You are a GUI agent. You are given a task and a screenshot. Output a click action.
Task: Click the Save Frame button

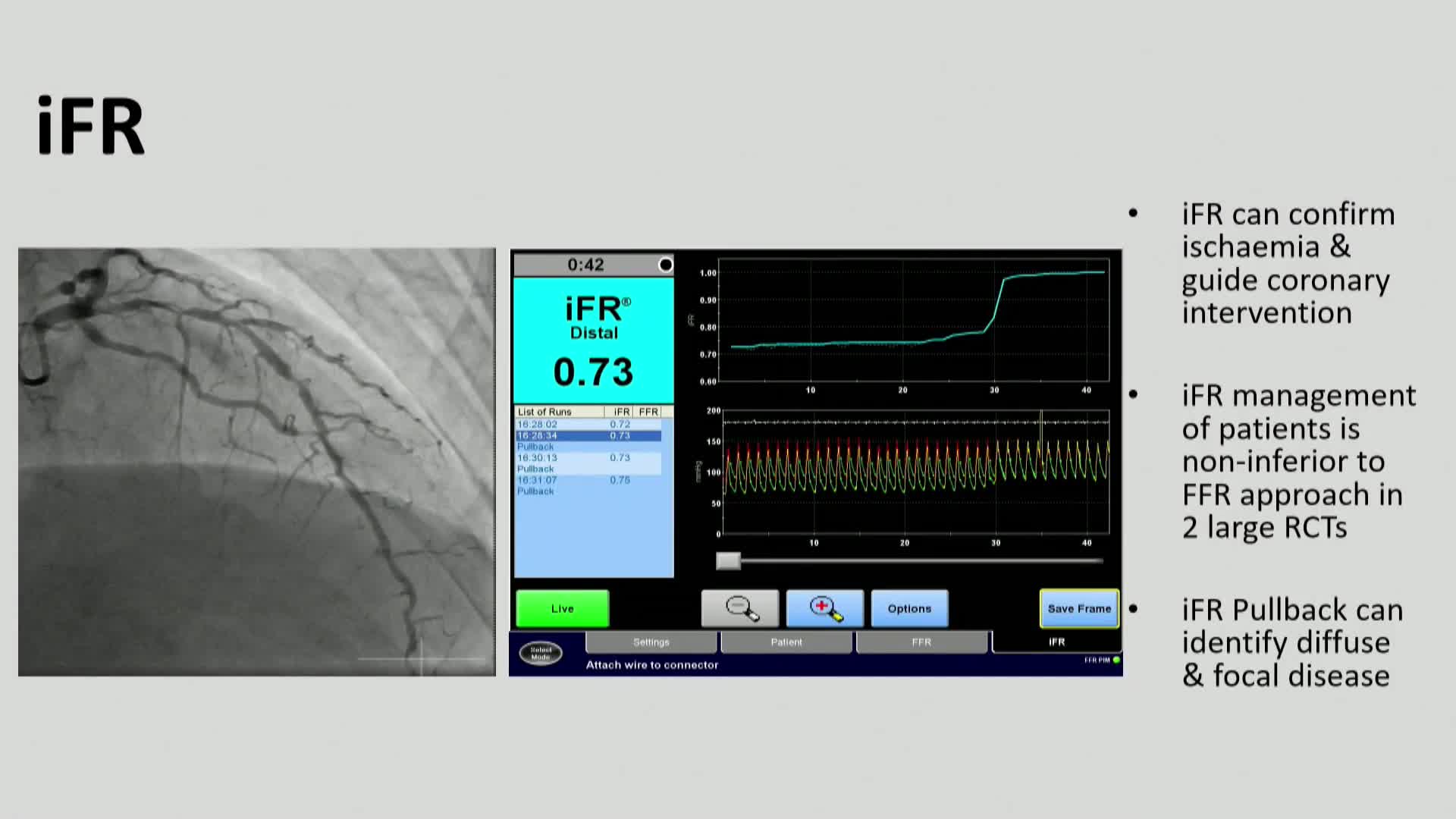tap(1078, 608)
